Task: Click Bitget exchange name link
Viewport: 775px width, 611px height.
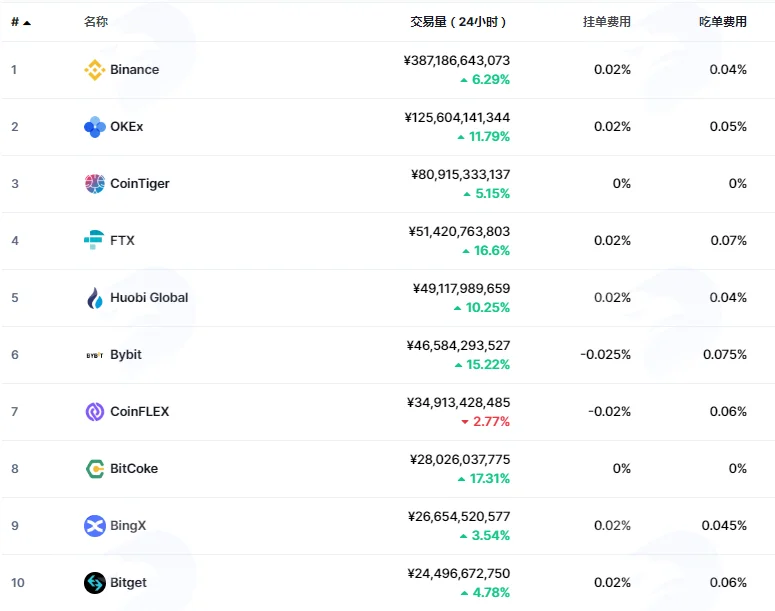Action: click(128, 583)
